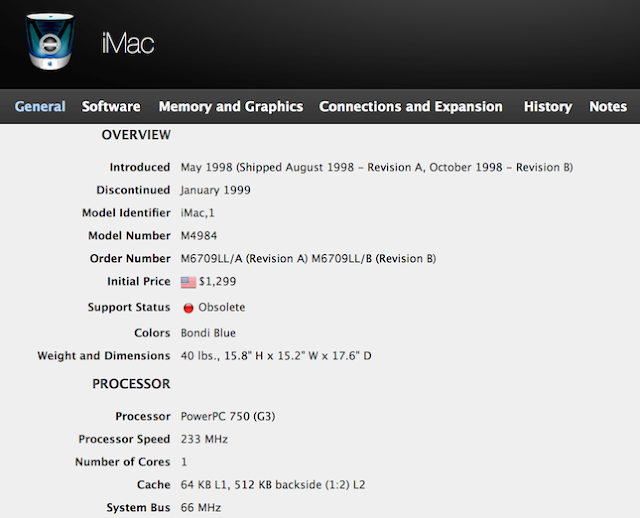Click the Bondi Blue iMac icon
This screenshot has height=518, width=640.
[x=50, y=42]
